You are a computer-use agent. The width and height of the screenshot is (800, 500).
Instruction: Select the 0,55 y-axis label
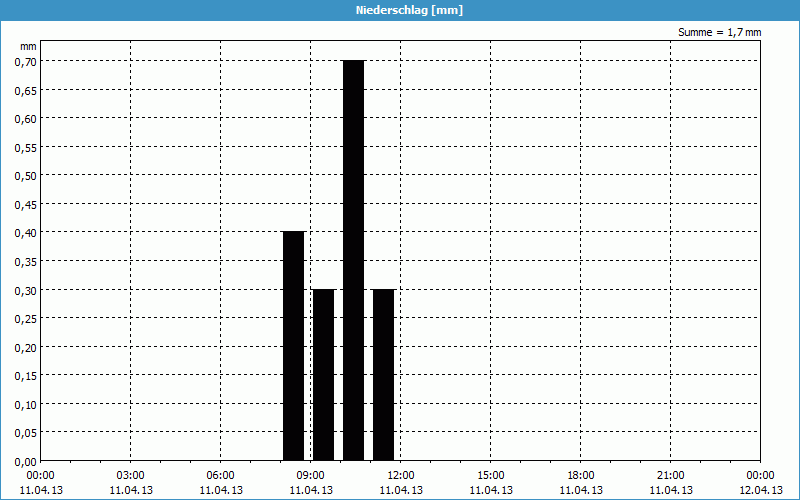click(26, 147)
